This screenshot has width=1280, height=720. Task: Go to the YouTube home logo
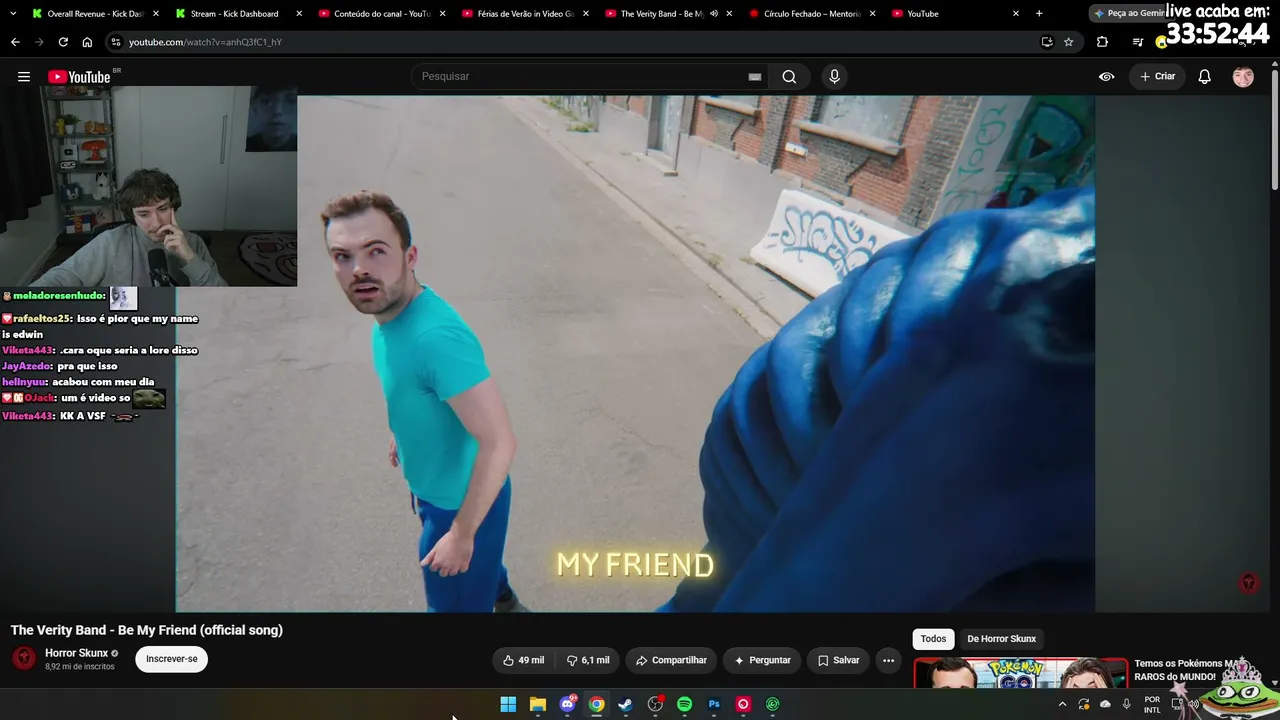click(79, 77)
